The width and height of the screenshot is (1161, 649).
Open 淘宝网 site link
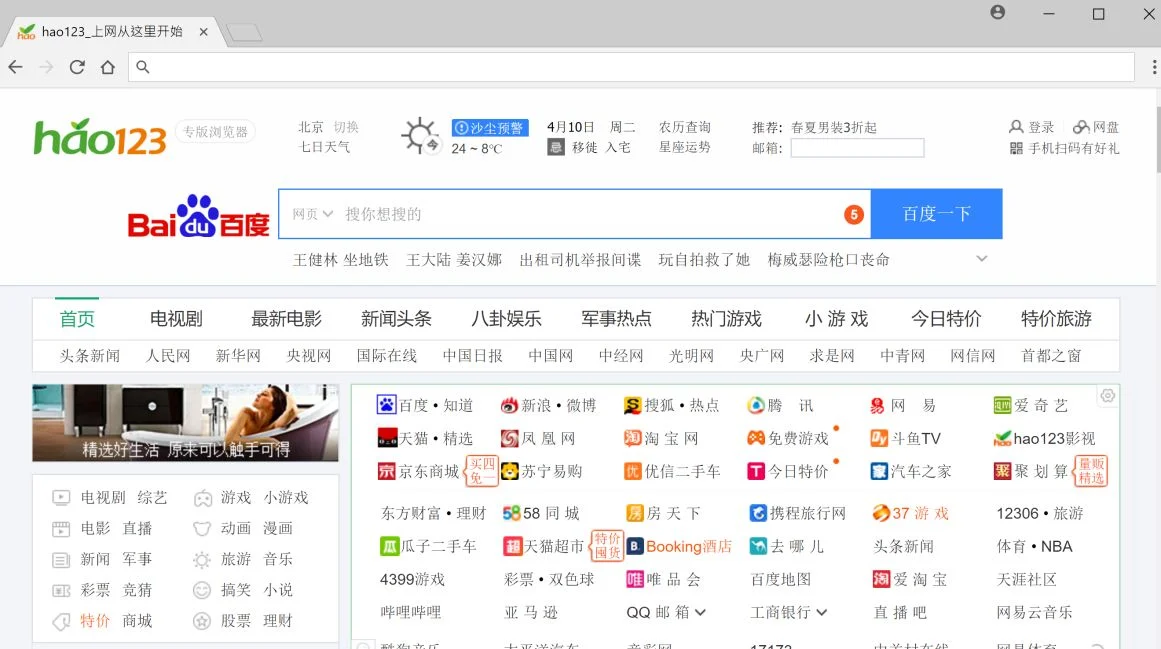coord(661,438)
